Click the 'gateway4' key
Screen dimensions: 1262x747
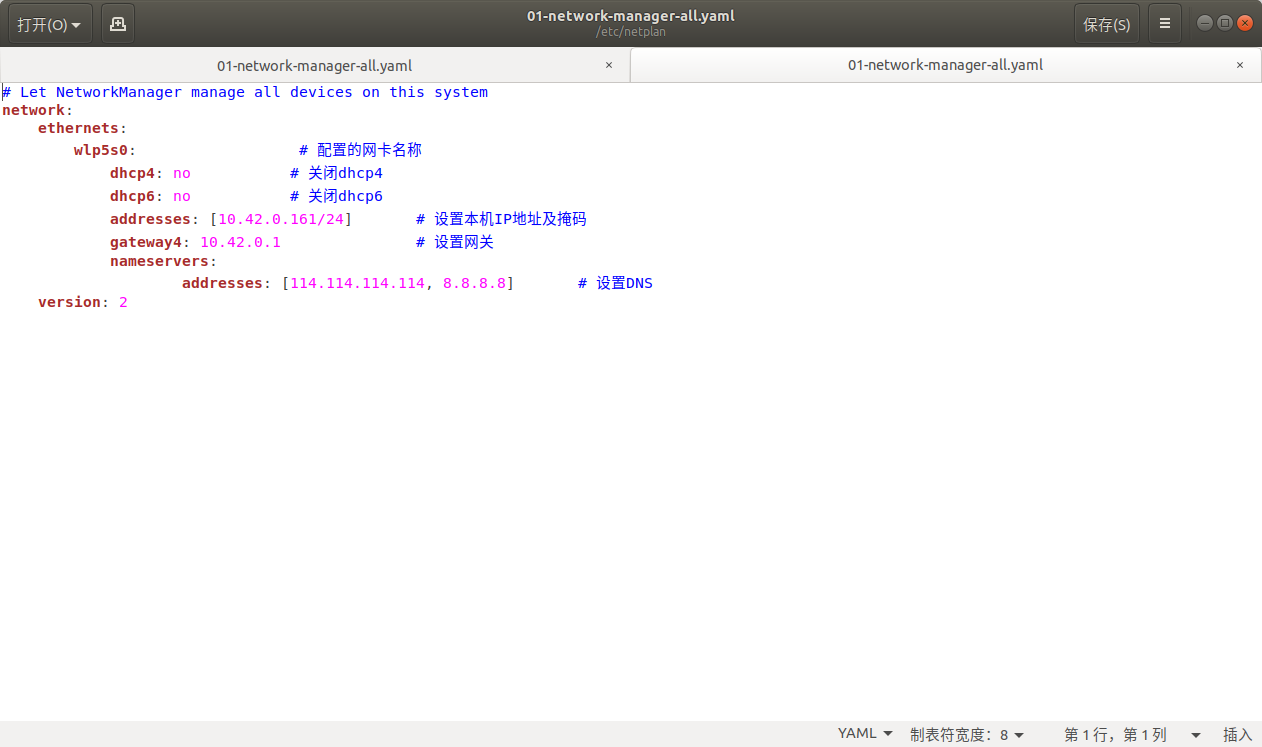(x=146, y=242)
